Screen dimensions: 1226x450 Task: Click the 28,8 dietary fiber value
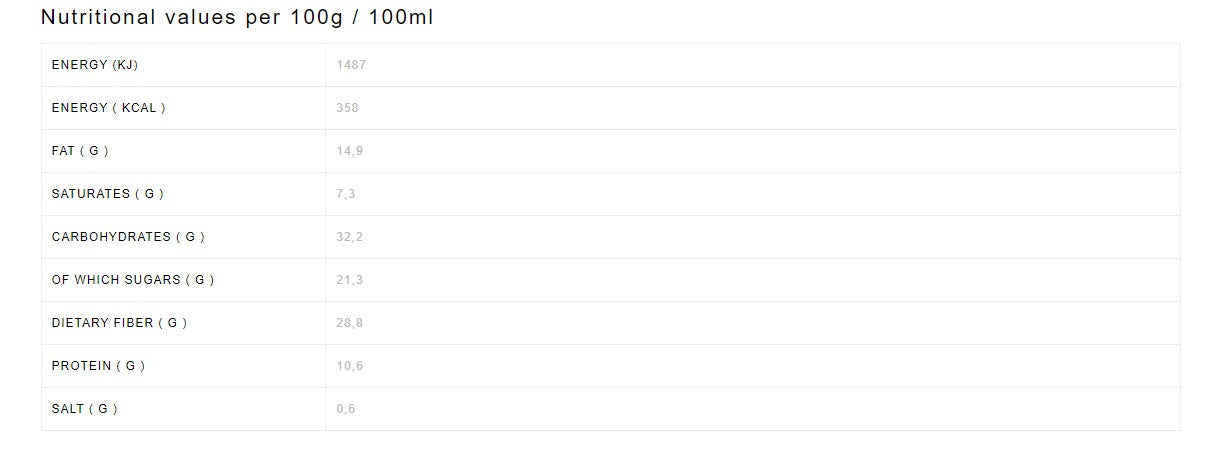349,323
